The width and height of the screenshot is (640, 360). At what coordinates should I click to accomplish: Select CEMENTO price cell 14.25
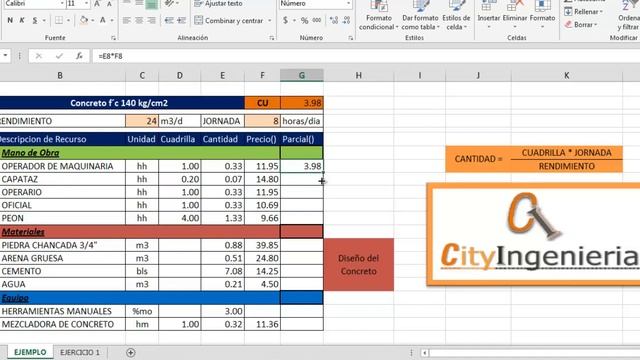tap(262, 271)
